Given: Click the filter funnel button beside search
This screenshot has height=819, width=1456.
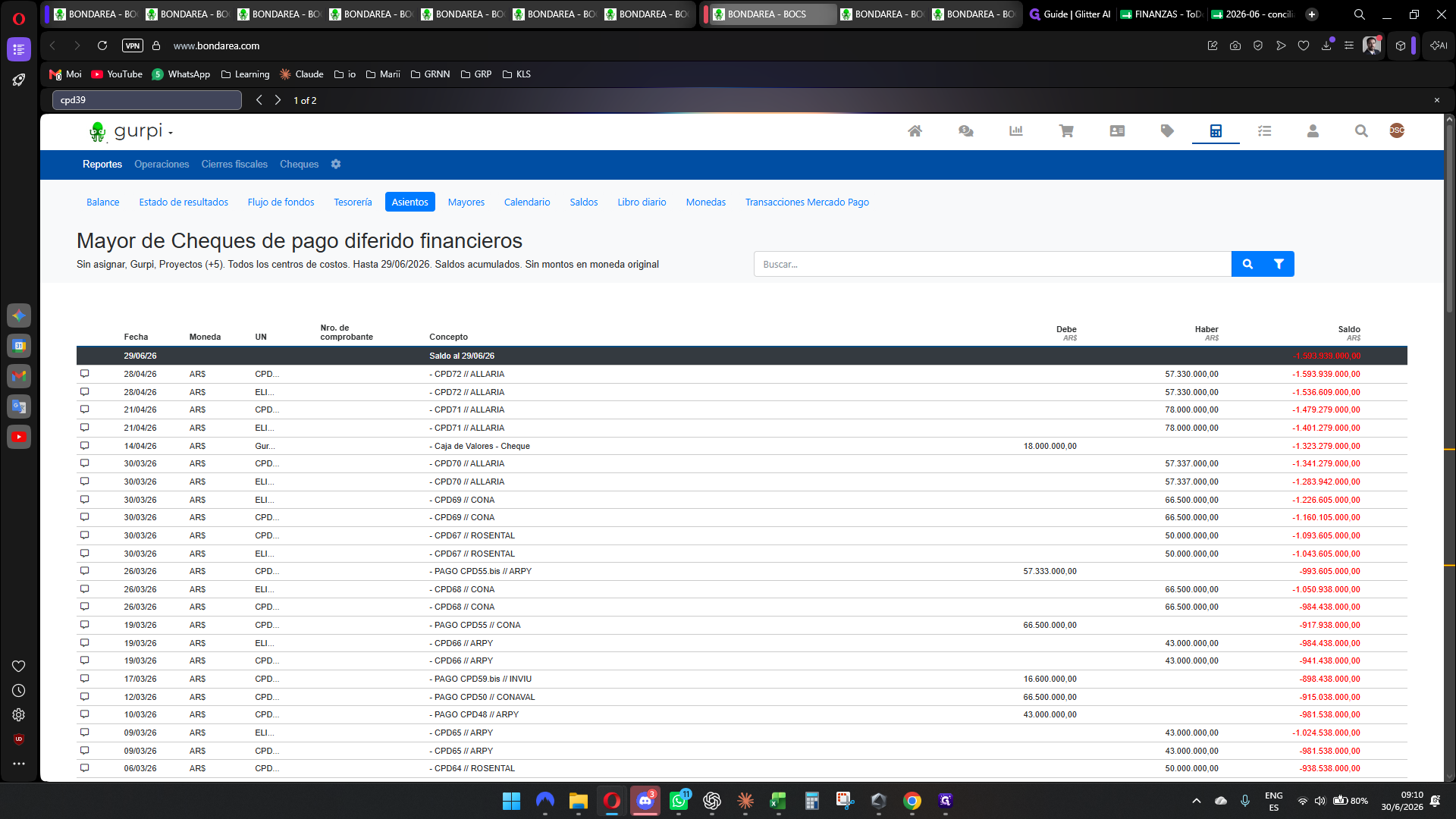Looking at the screenshot, I should (x=1279, y=264).
